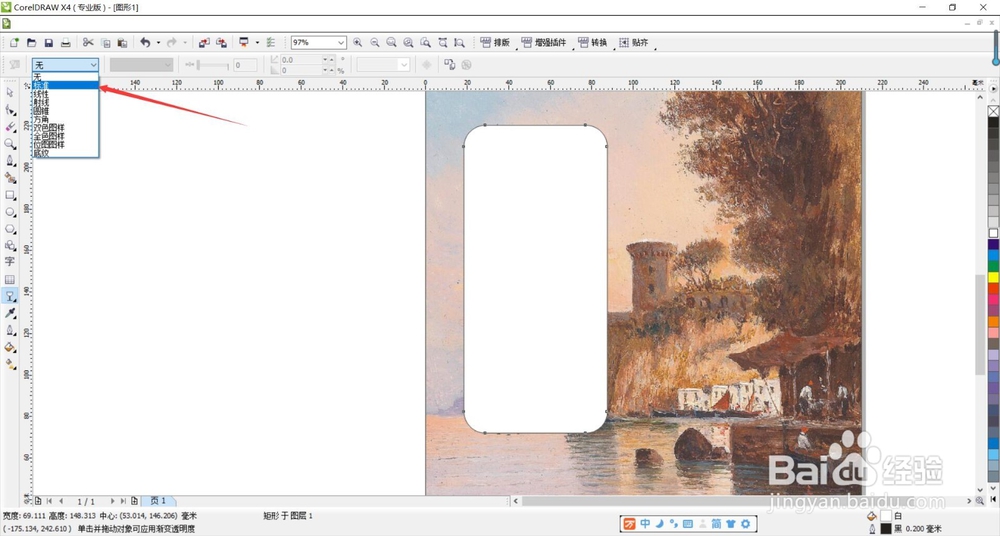Image resolution: width=1000 pixels, height=536 pixels.
Task: Click the Import icon
Action: 204,43
